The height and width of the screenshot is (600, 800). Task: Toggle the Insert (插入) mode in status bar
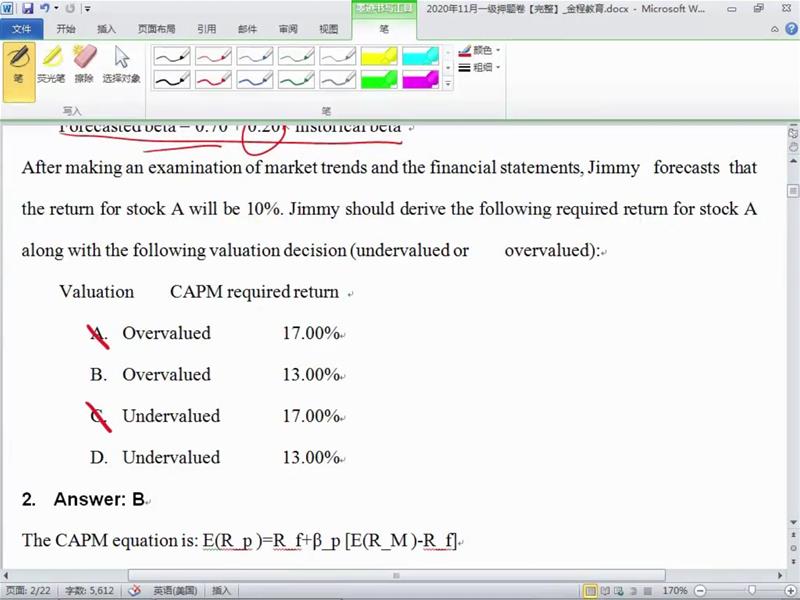pyautogui.click(x=221, y=591)
